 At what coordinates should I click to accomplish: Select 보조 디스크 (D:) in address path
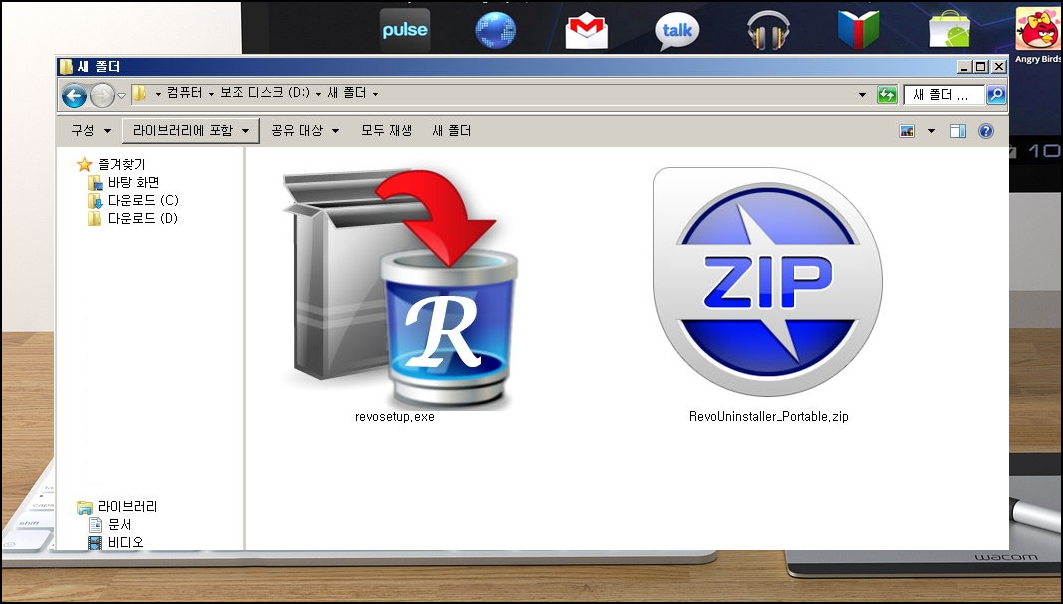[x=265, y=93]
